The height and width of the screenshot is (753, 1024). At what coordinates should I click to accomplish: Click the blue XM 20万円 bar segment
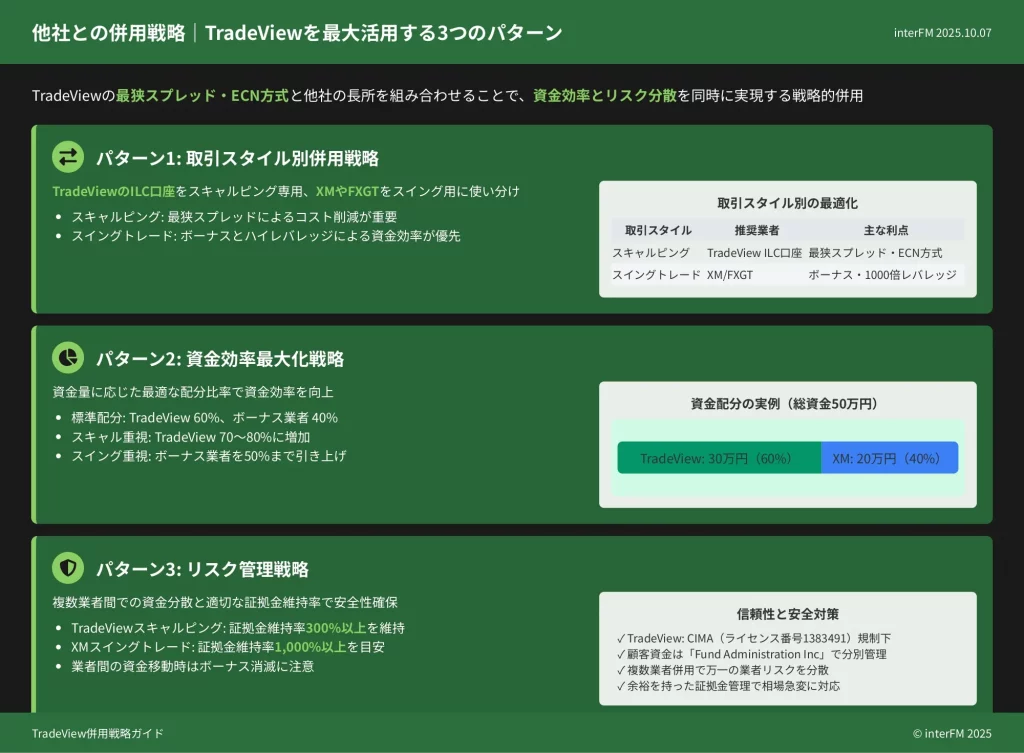tap(889, 458)
